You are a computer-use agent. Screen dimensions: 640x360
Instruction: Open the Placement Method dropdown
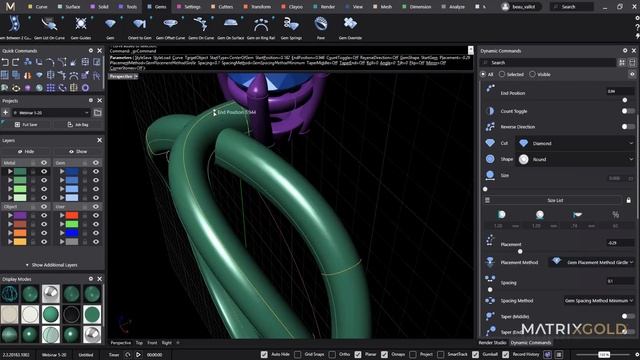(x=592, y=262)
